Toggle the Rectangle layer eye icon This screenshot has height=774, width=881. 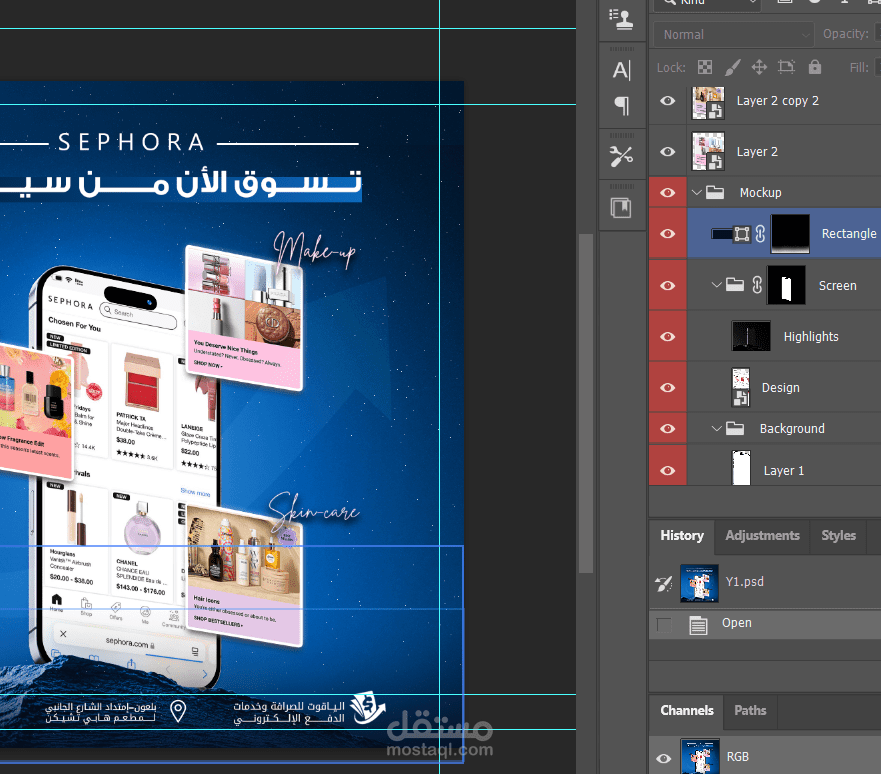pos(667,234)
